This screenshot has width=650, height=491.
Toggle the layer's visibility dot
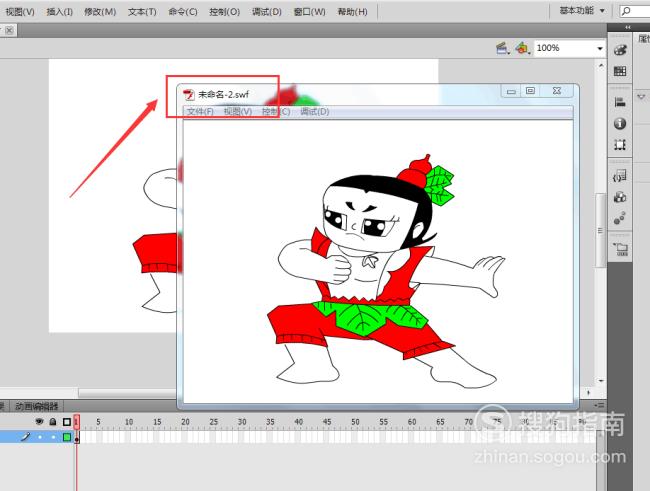[x=40, y=437]
